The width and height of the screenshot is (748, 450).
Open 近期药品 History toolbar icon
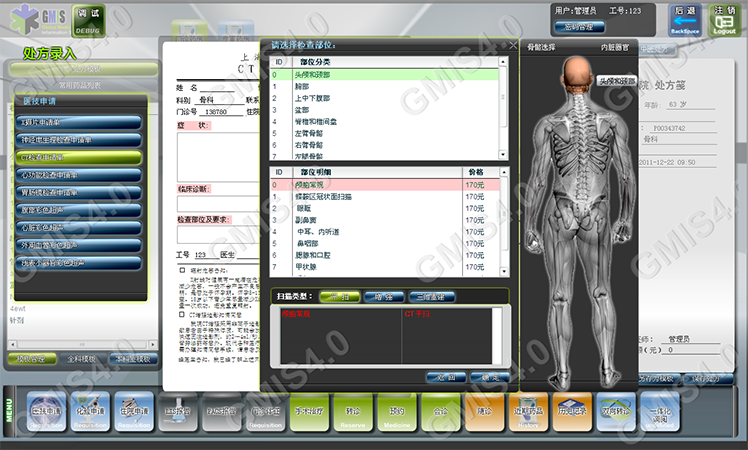coord(528,412)
